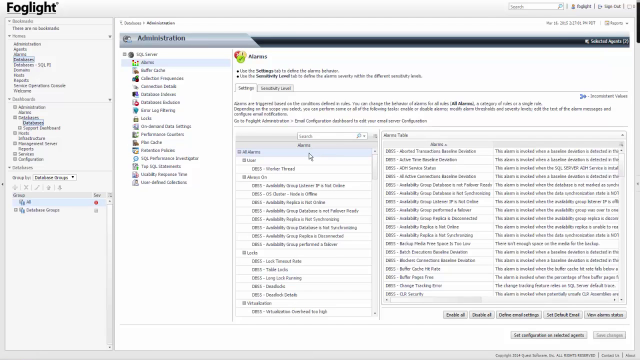
Task: Open SQL Performance Investigator icon
Action: 136,158
